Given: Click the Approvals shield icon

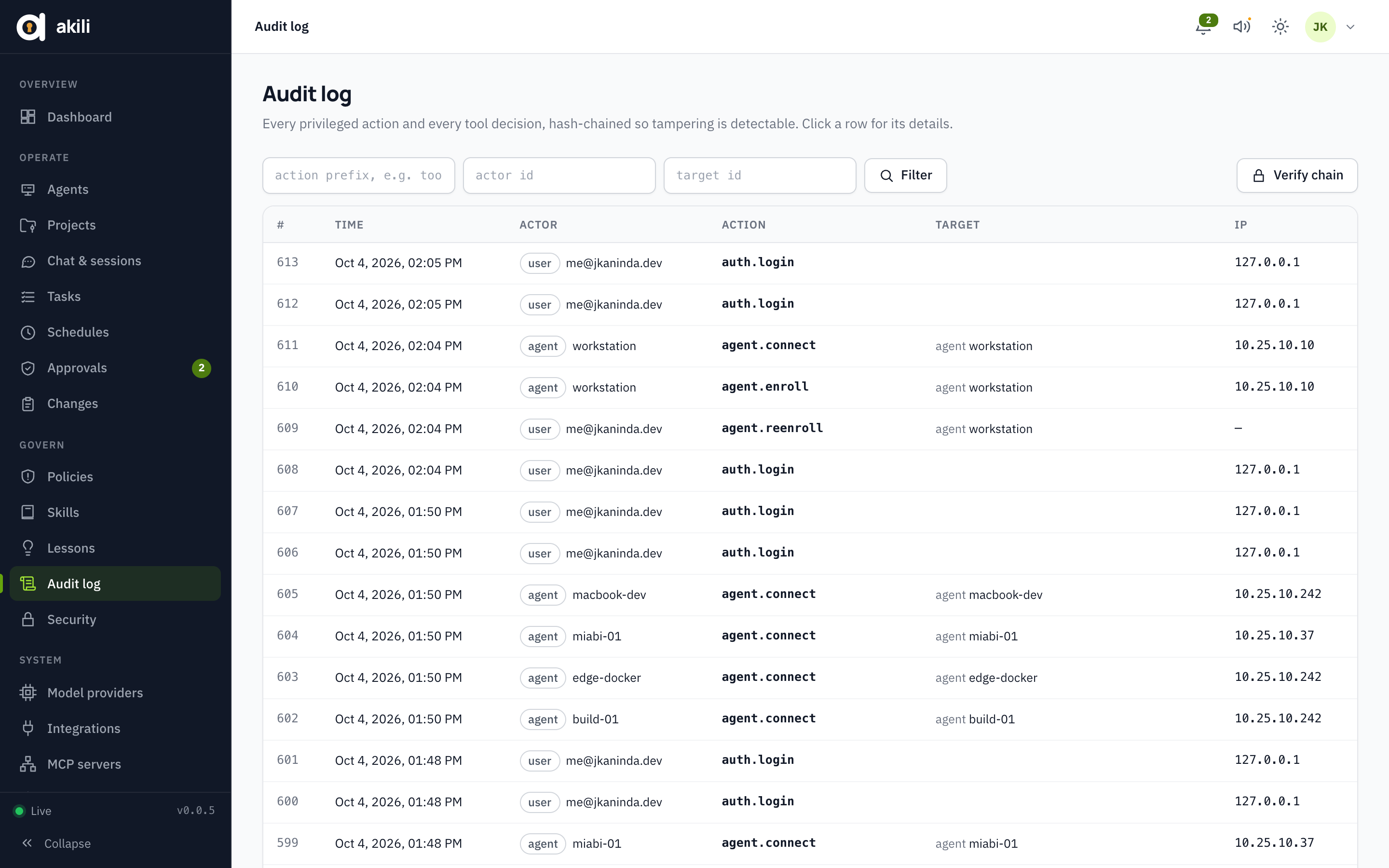Looking at the screenshot, I should pos(27,368).
